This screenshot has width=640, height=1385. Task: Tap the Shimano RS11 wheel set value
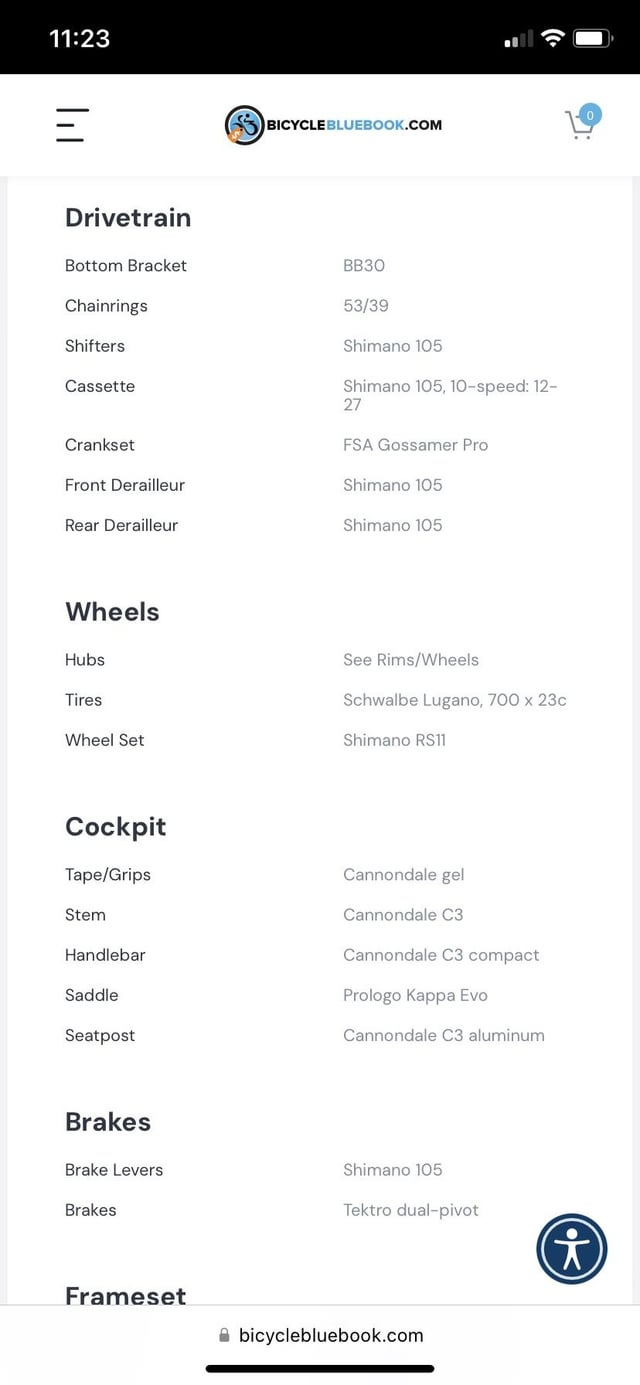click(395, 739)
